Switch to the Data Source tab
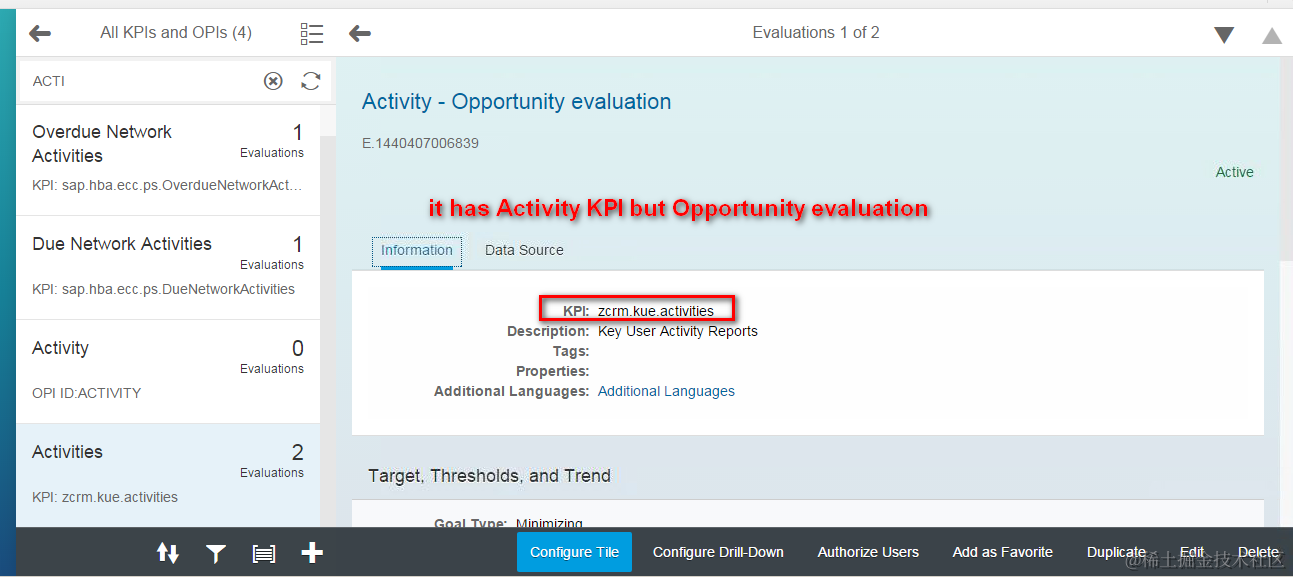This screenshot has height=578, width=1293. [x=524, y=250]
